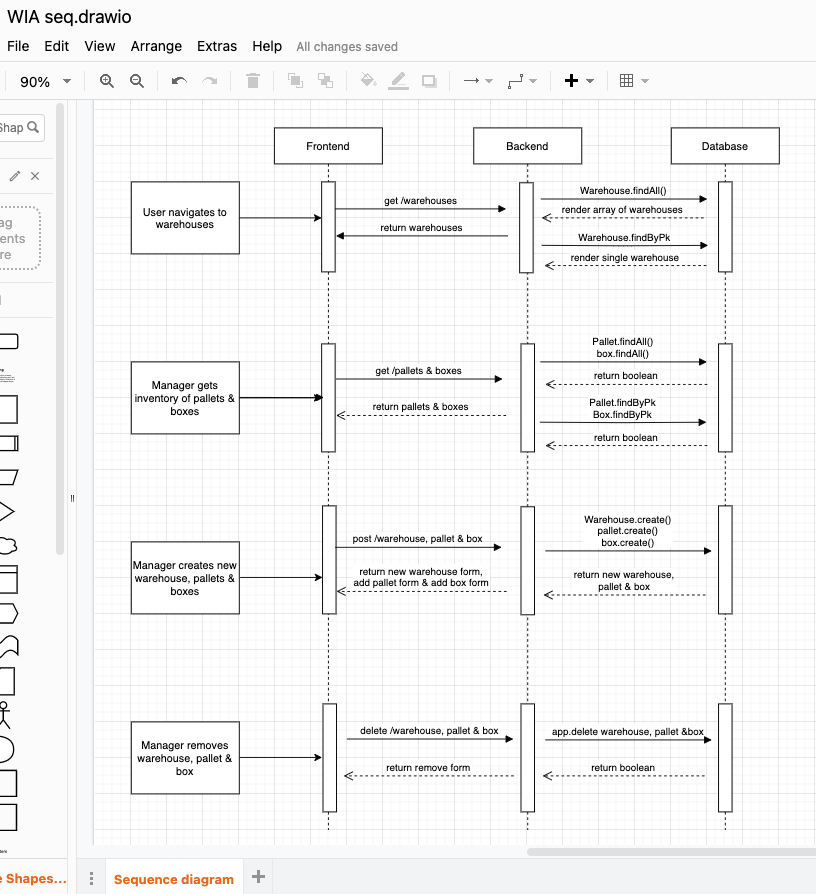Select the Sequence diagram page tab

point(173,878)
